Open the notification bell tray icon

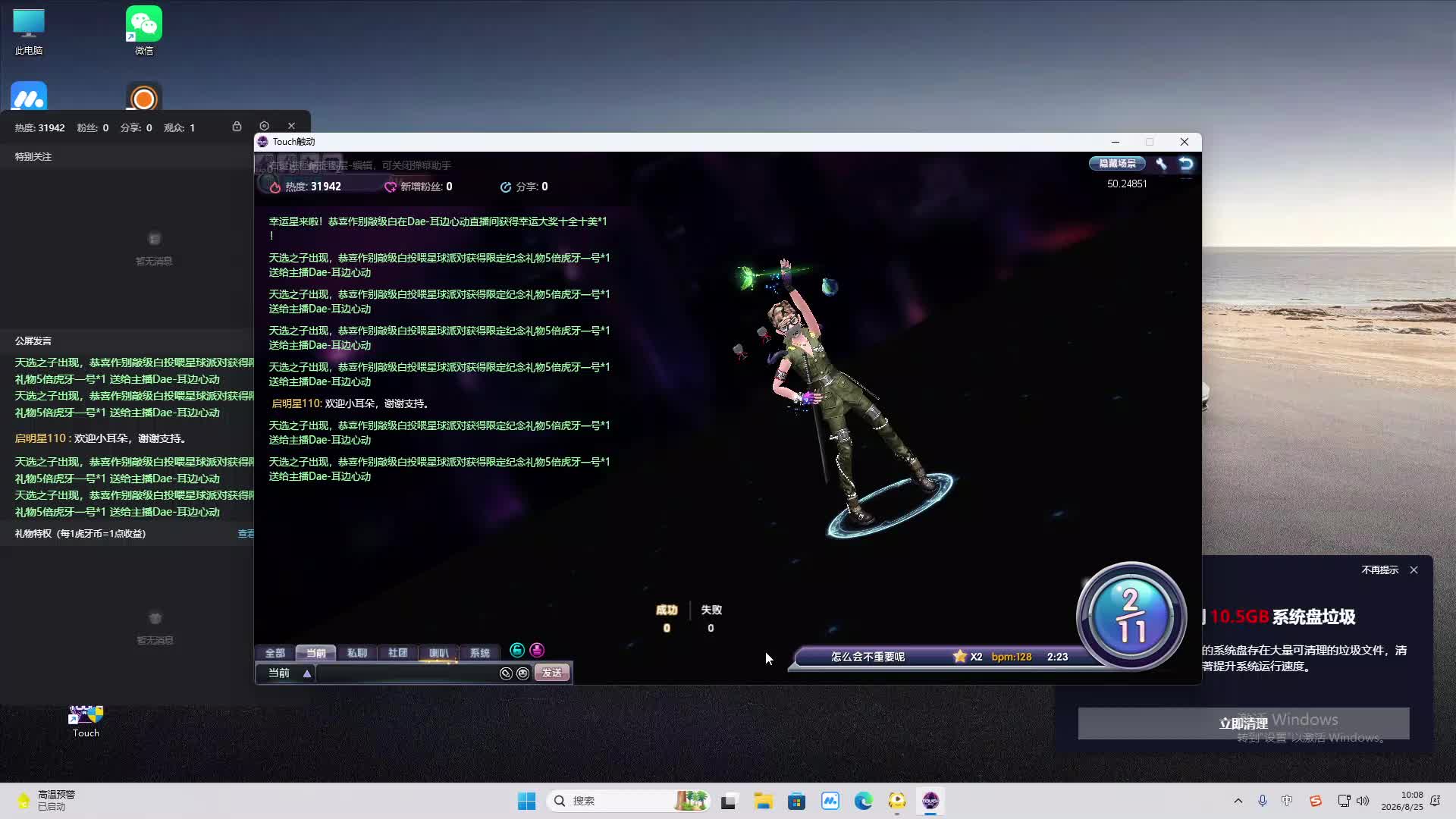coord(1435,801)
